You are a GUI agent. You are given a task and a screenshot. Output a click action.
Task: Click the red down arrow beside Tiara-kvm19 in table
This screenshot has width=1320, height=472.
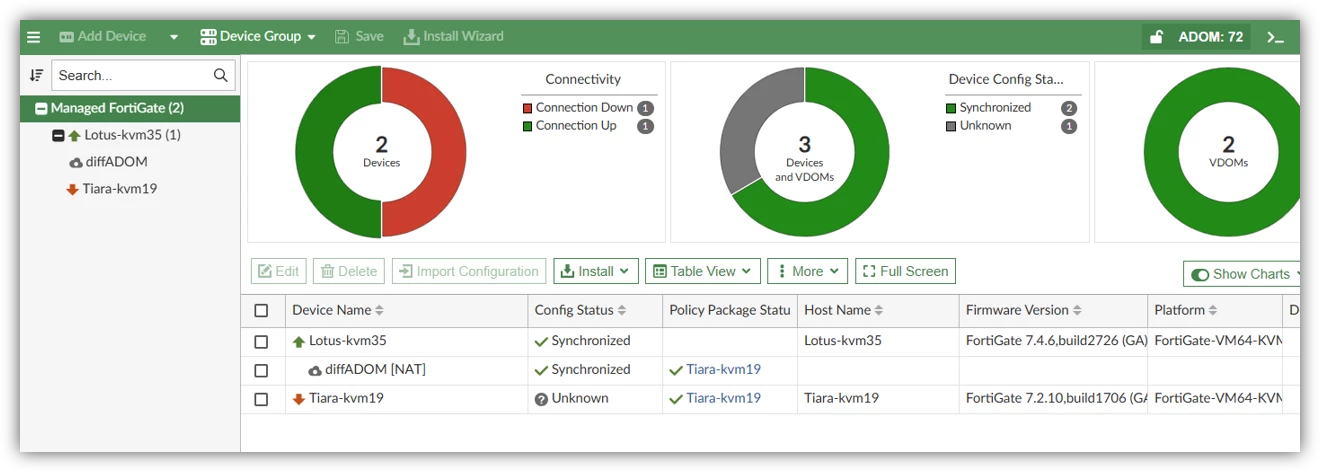pyautogui.click(x=298, y=399)
